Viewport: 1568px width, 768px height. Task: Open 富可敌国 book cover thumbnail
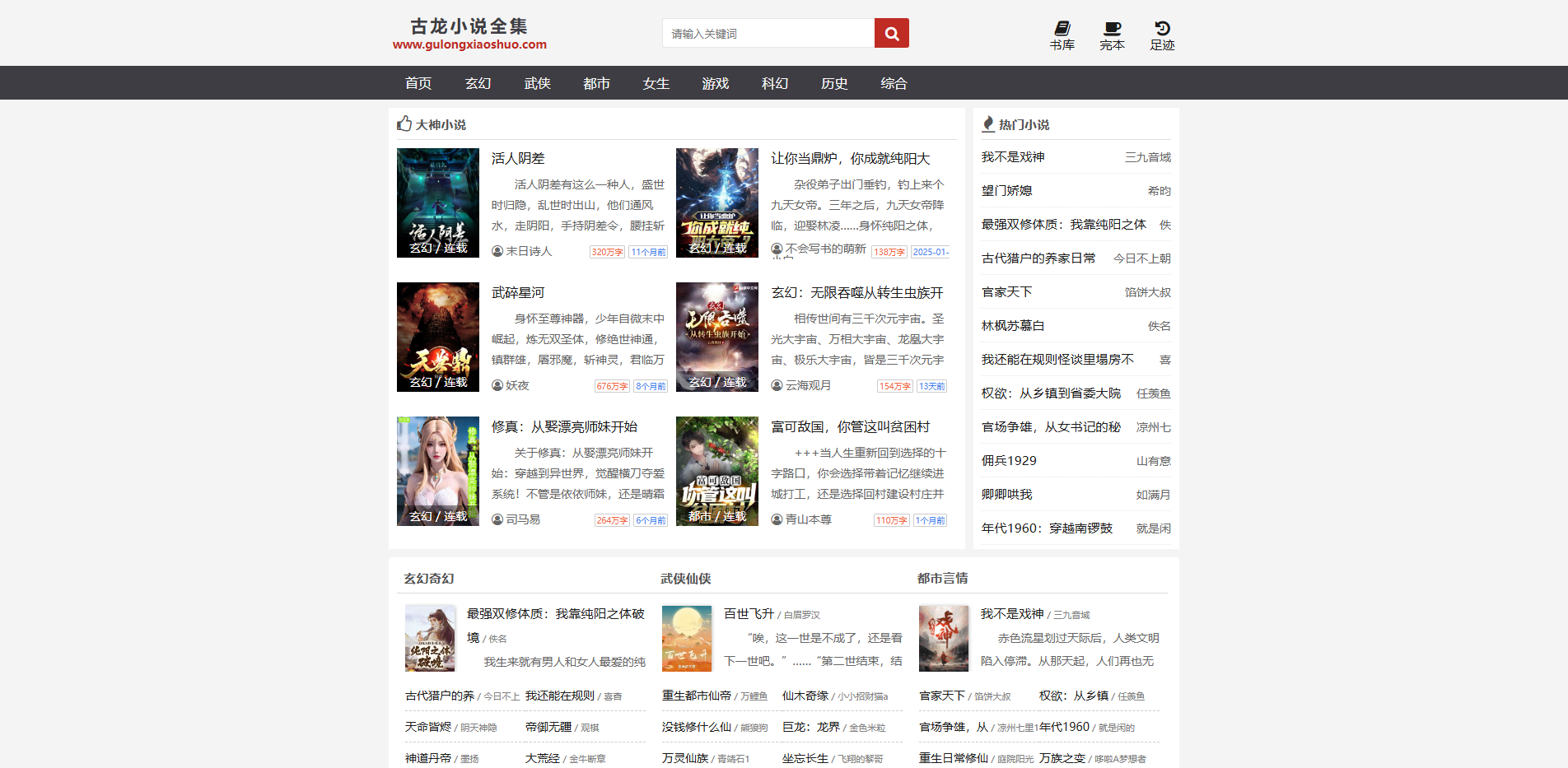click(716, 471)
